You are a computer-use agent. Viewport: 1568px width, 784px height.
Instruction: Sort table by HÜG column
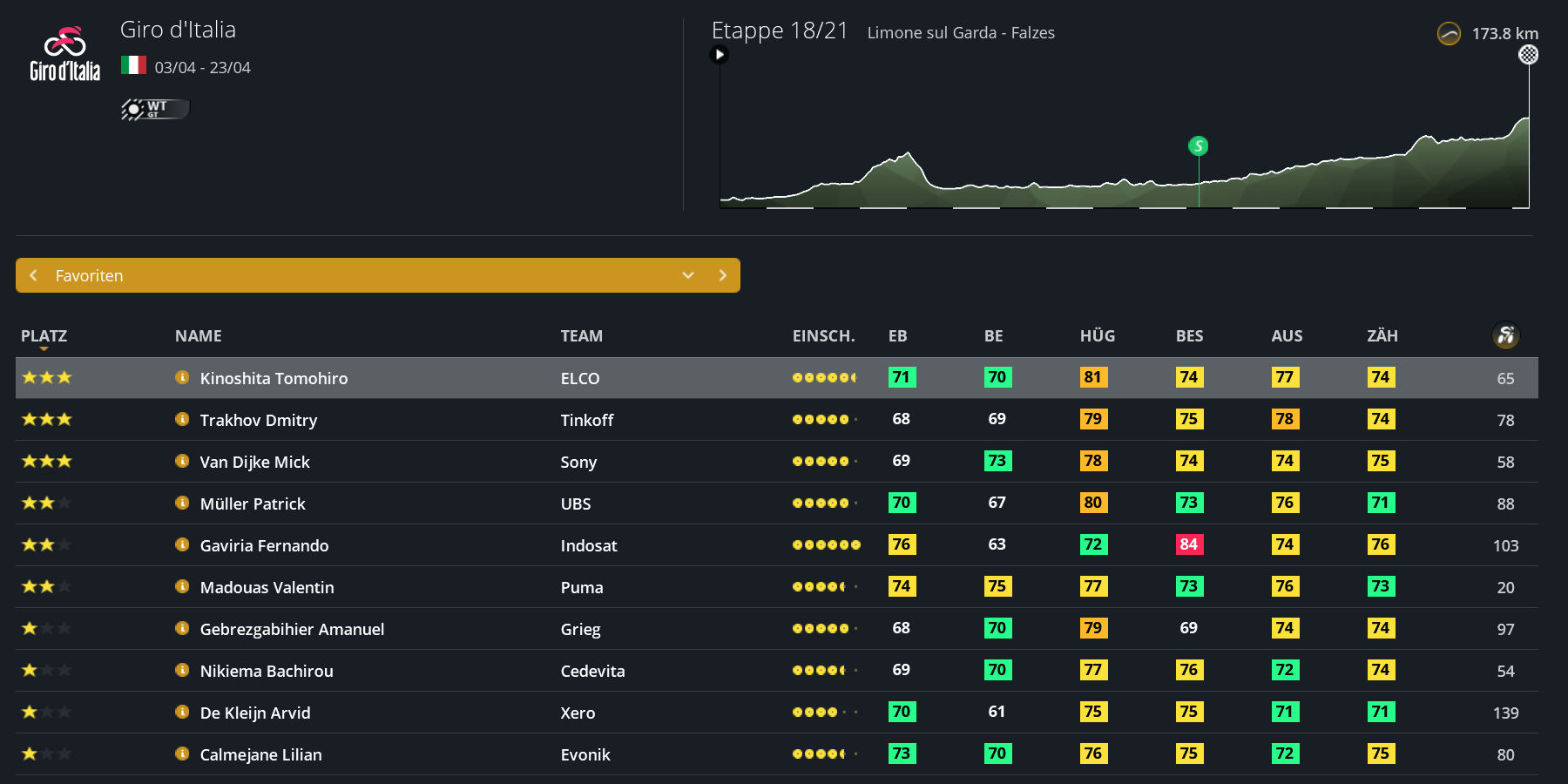pos(1097,336)
